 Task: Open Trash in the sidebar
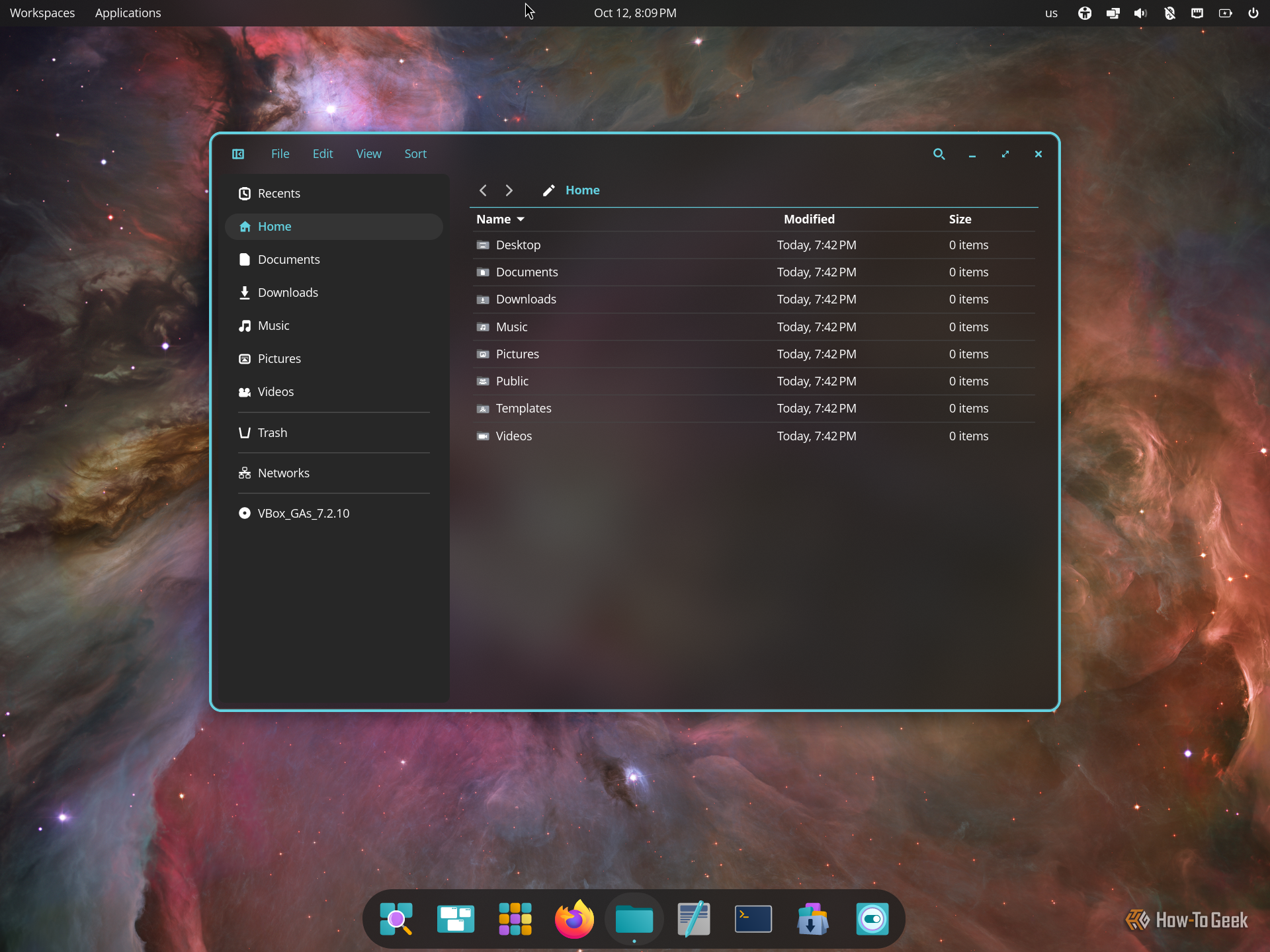[x=334, y=433]
